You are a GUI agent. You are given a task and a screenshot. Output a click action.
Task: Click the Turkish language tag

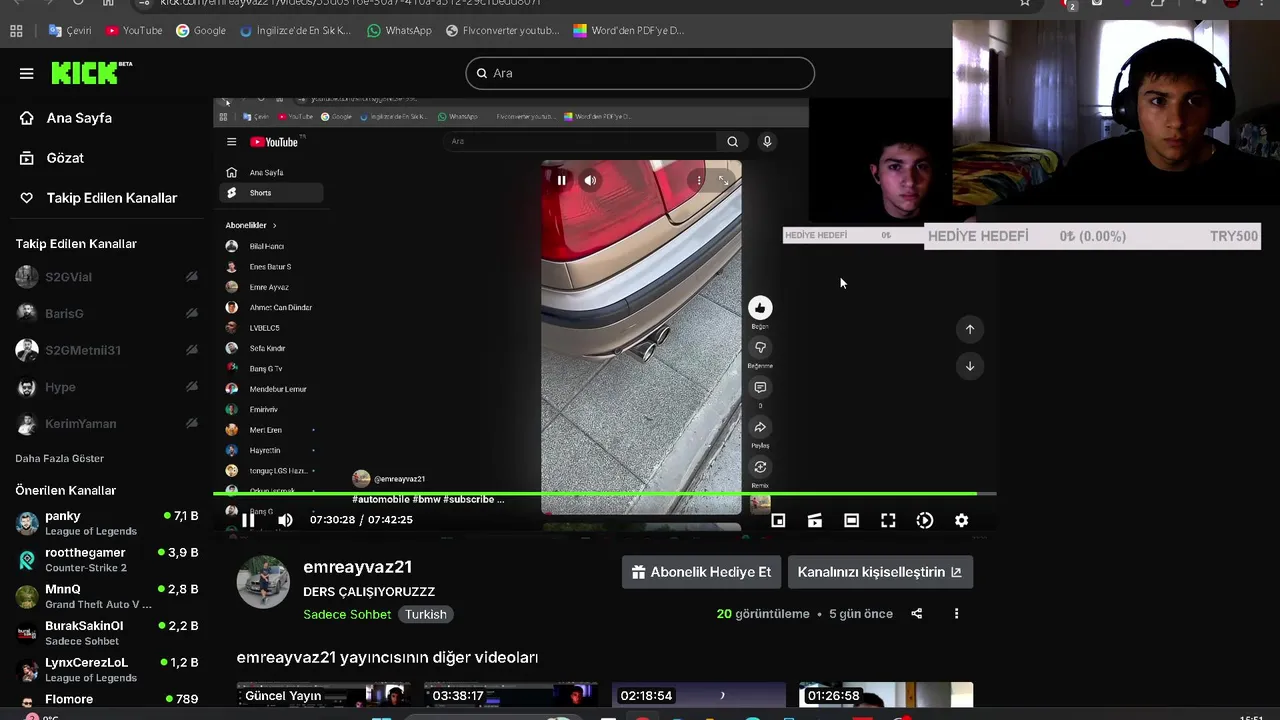pos(426,614)
